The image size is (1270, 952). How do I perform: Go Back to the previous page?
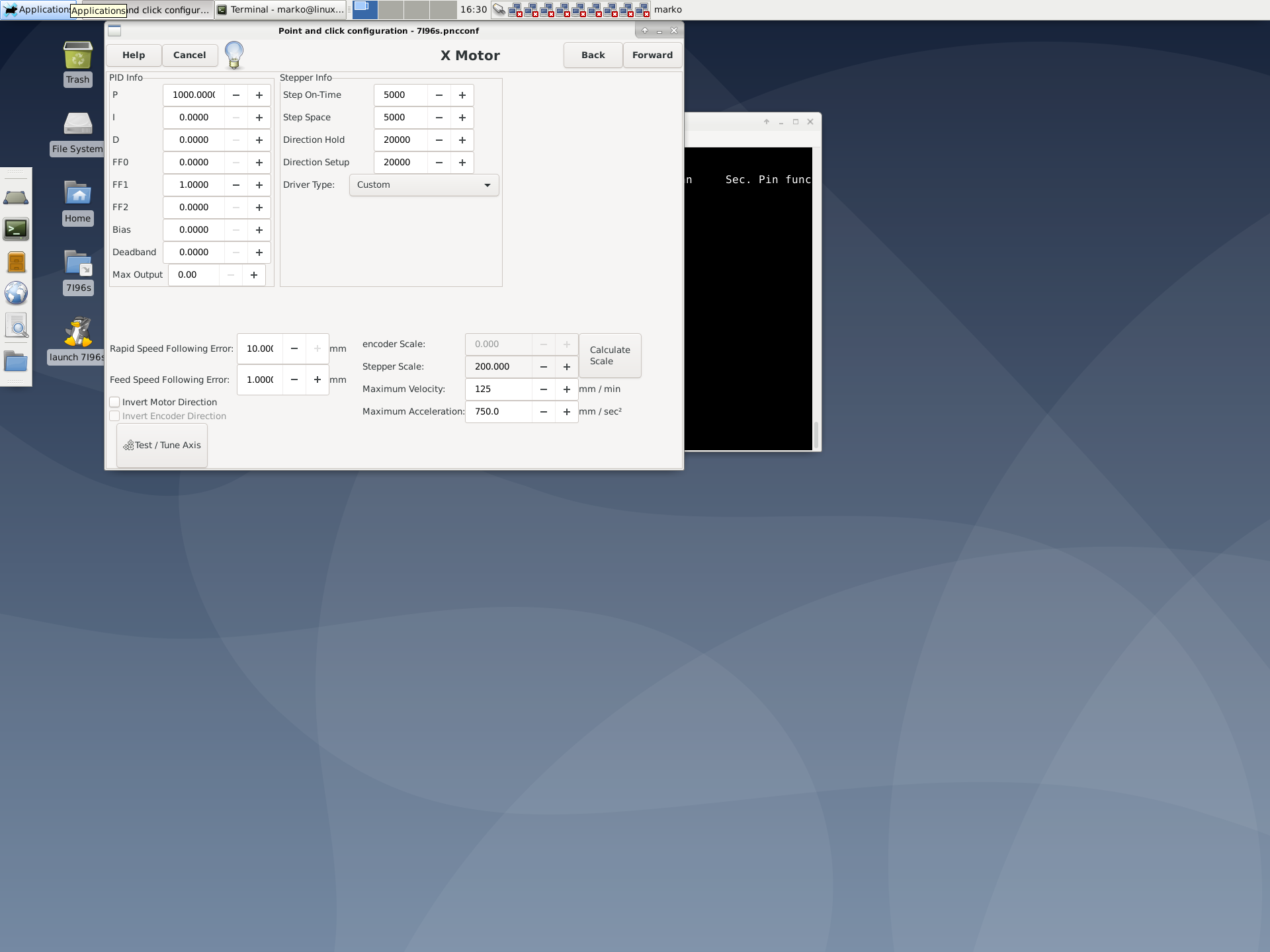tap(593, 56)
